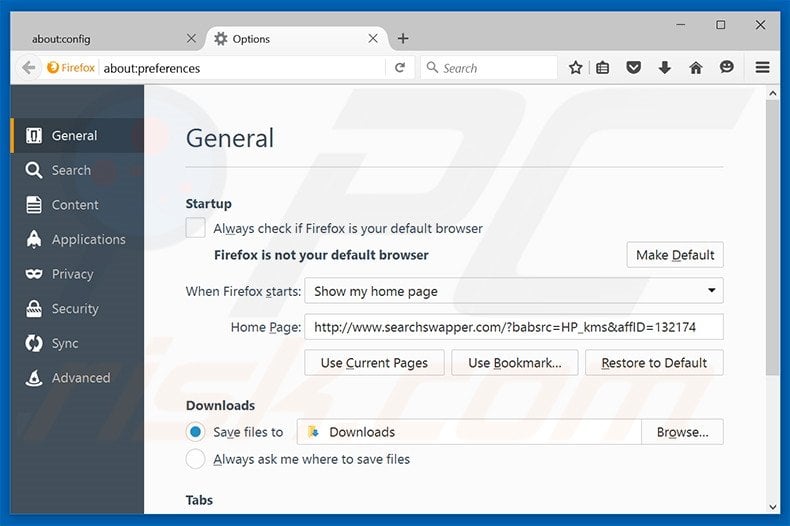Reload the page with the refresh icon

[400, 68]
